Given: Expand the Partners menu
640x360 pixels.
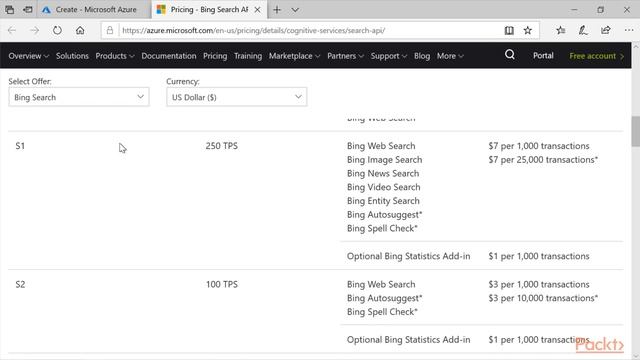Looking at the screenshot, I should (x=345, y=56).
